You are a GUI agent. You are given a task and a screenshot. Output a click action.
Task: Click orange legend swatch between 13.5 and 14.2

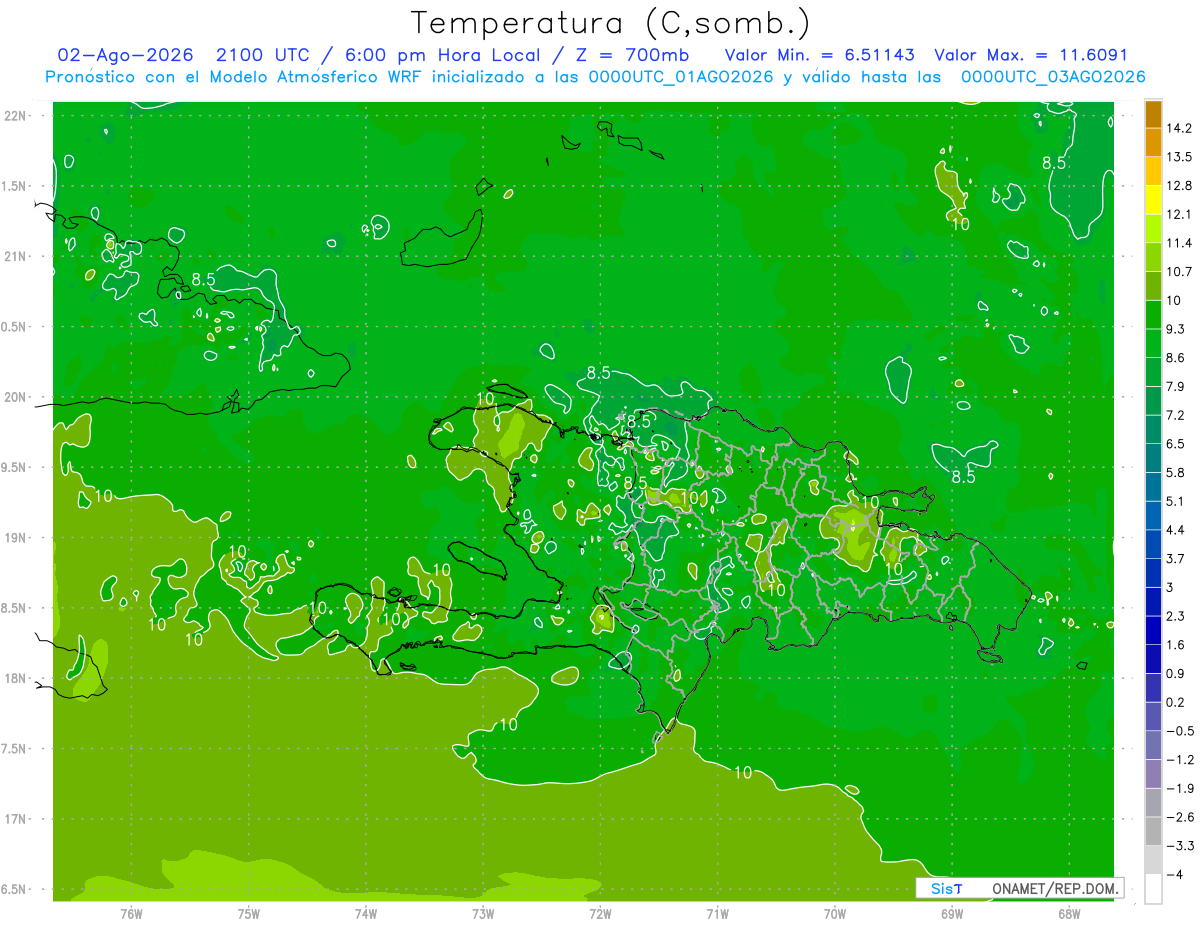1153,143
